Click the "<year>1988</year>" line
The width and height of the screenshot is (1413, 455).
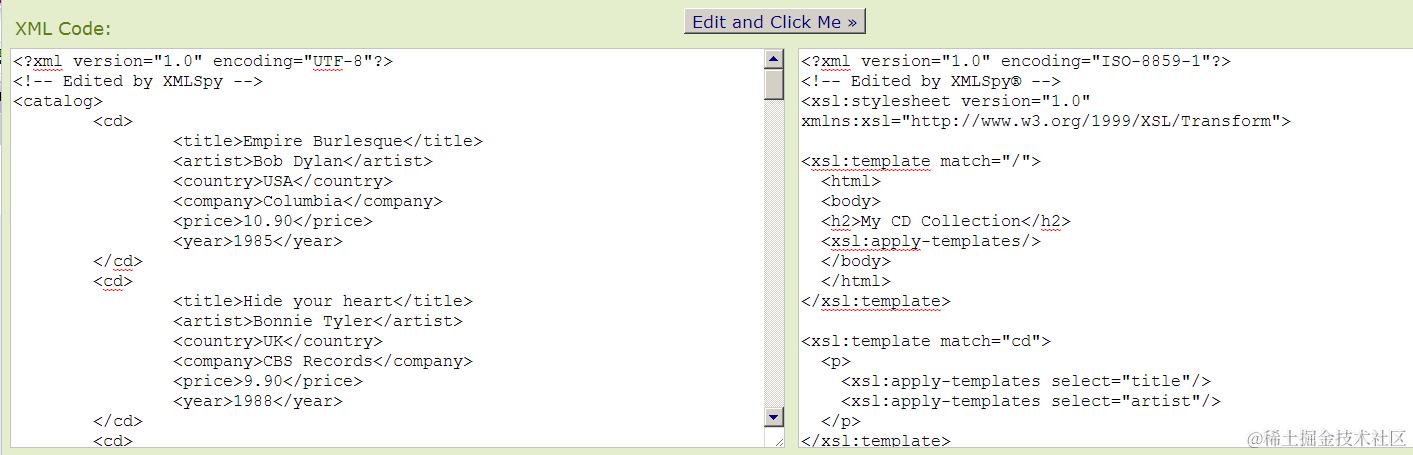click(x=257, y=401)
